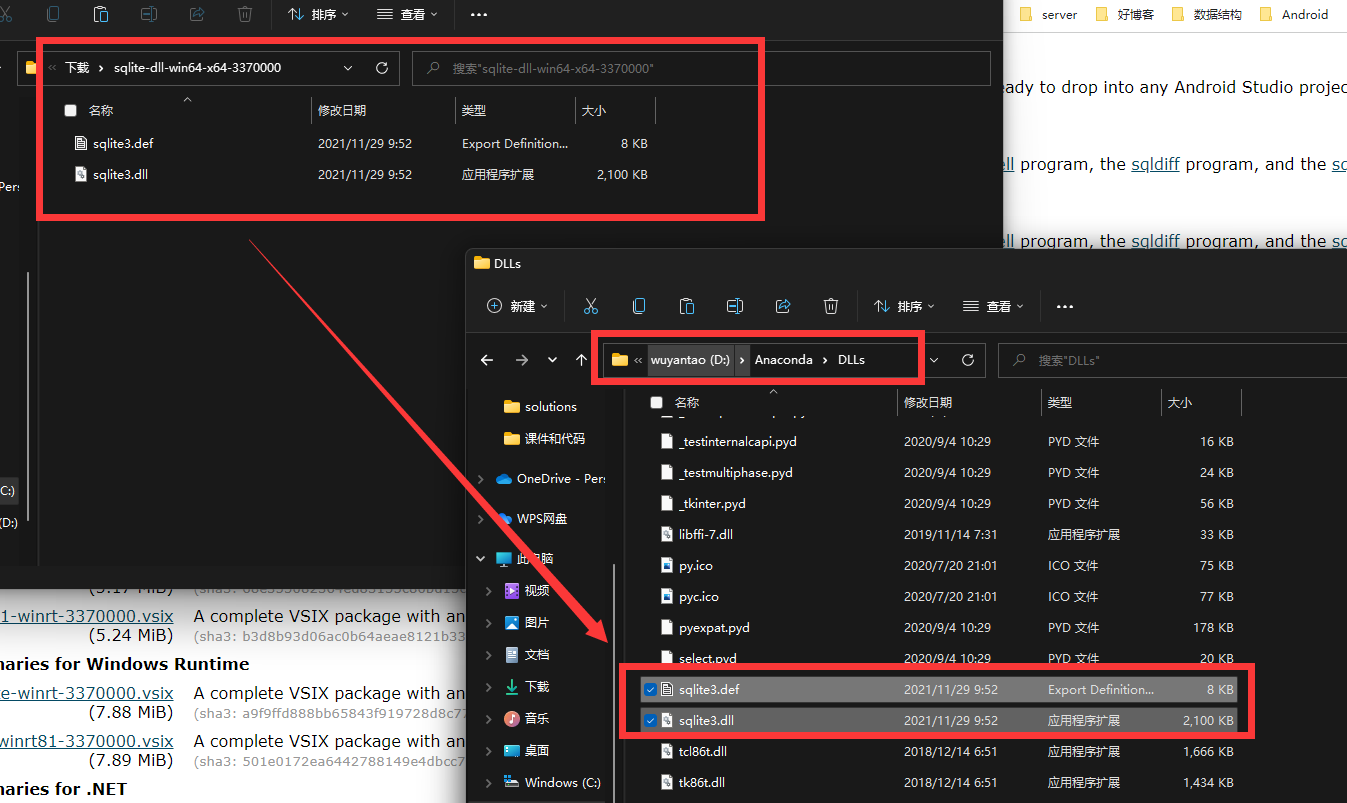
Task: Expand WPS网盘 tree node
Action: (481, 519)
